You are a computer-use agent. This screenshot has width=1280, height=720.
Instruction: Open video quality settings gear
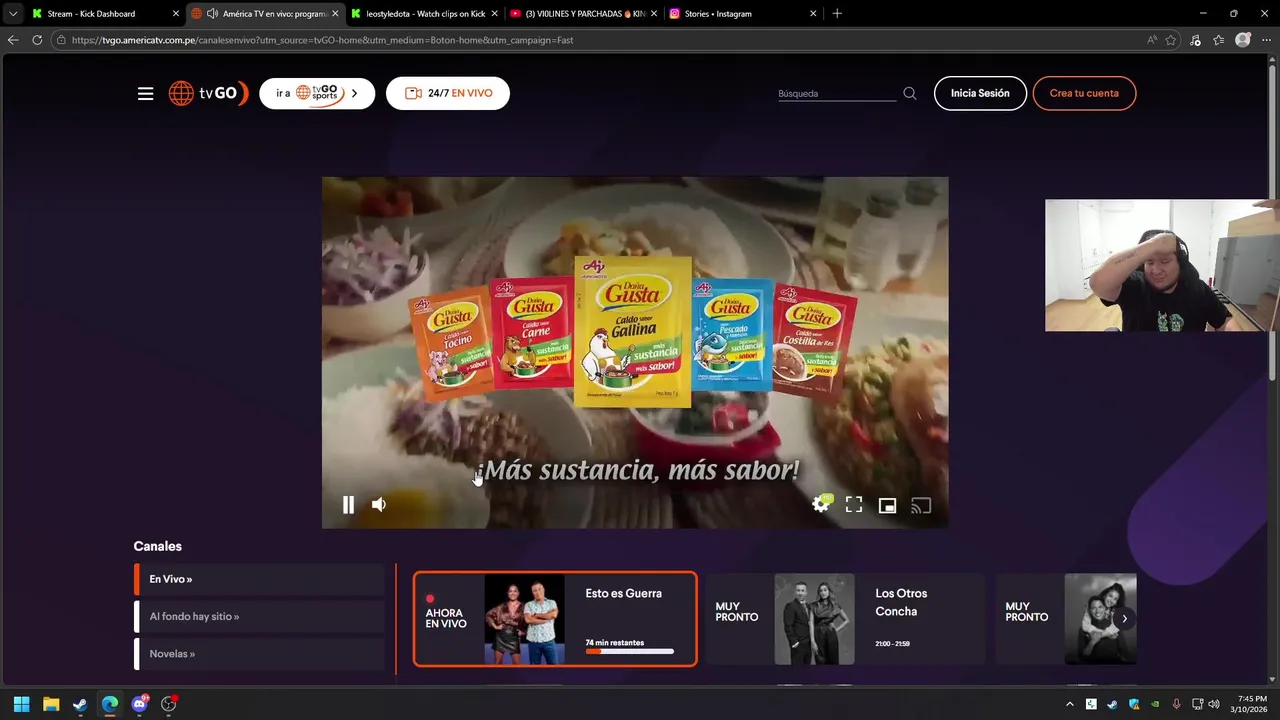coord(821,504)
